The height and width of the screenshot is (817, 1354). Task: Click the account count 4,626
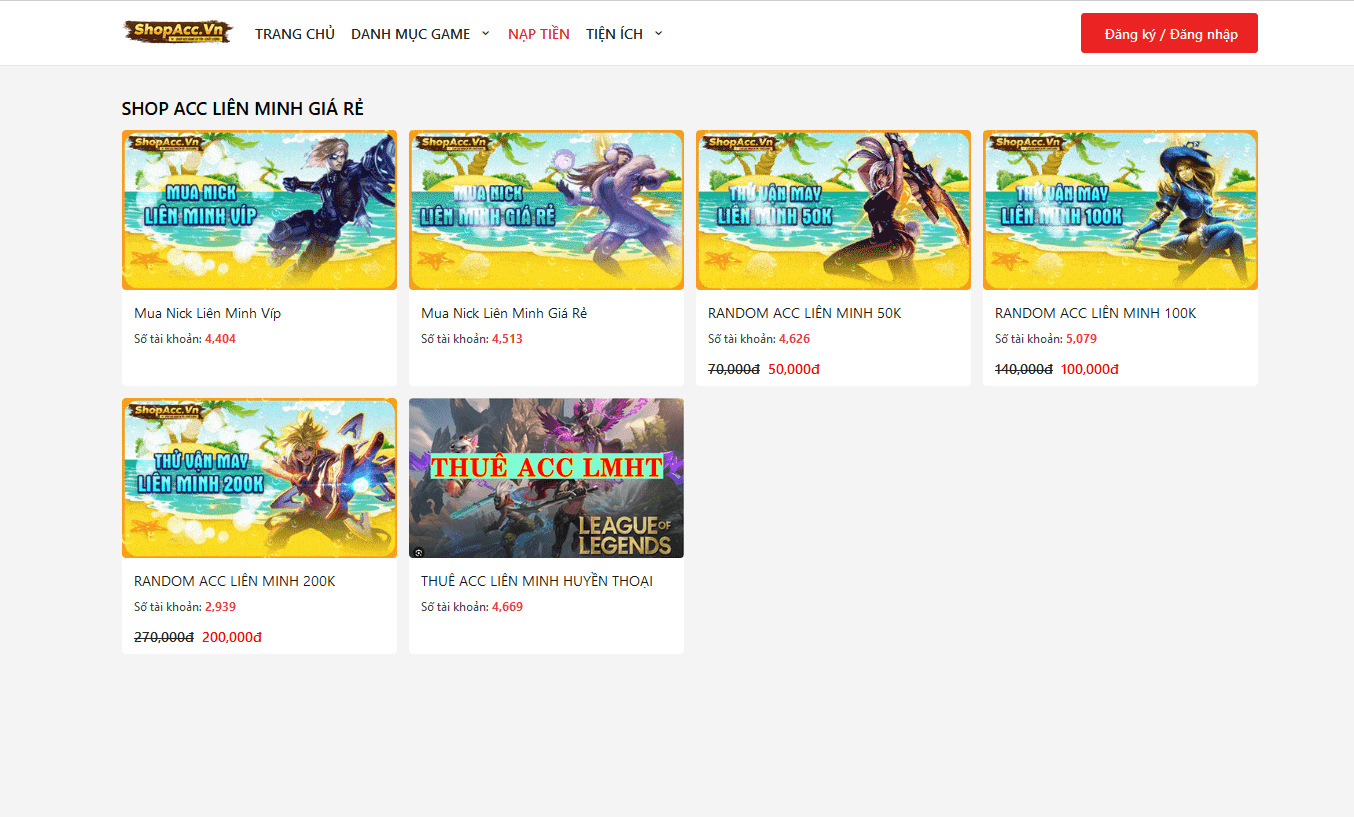(x=794, y=339)
